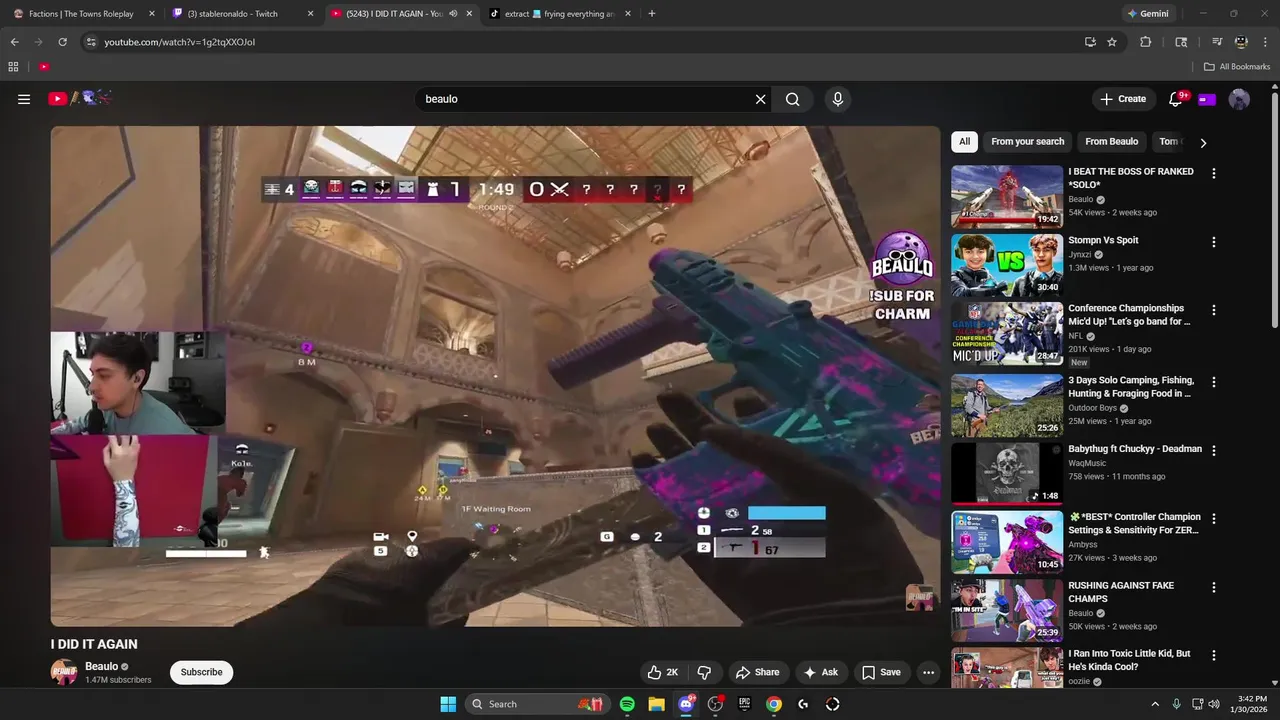Click the Ask button
The width and height of the screenshot is (1280, 720).
point(821,672)
